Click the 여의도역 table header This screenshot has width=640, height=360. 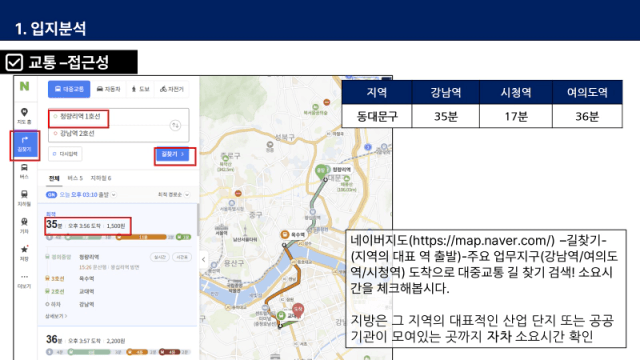click(x=587, y=92)
